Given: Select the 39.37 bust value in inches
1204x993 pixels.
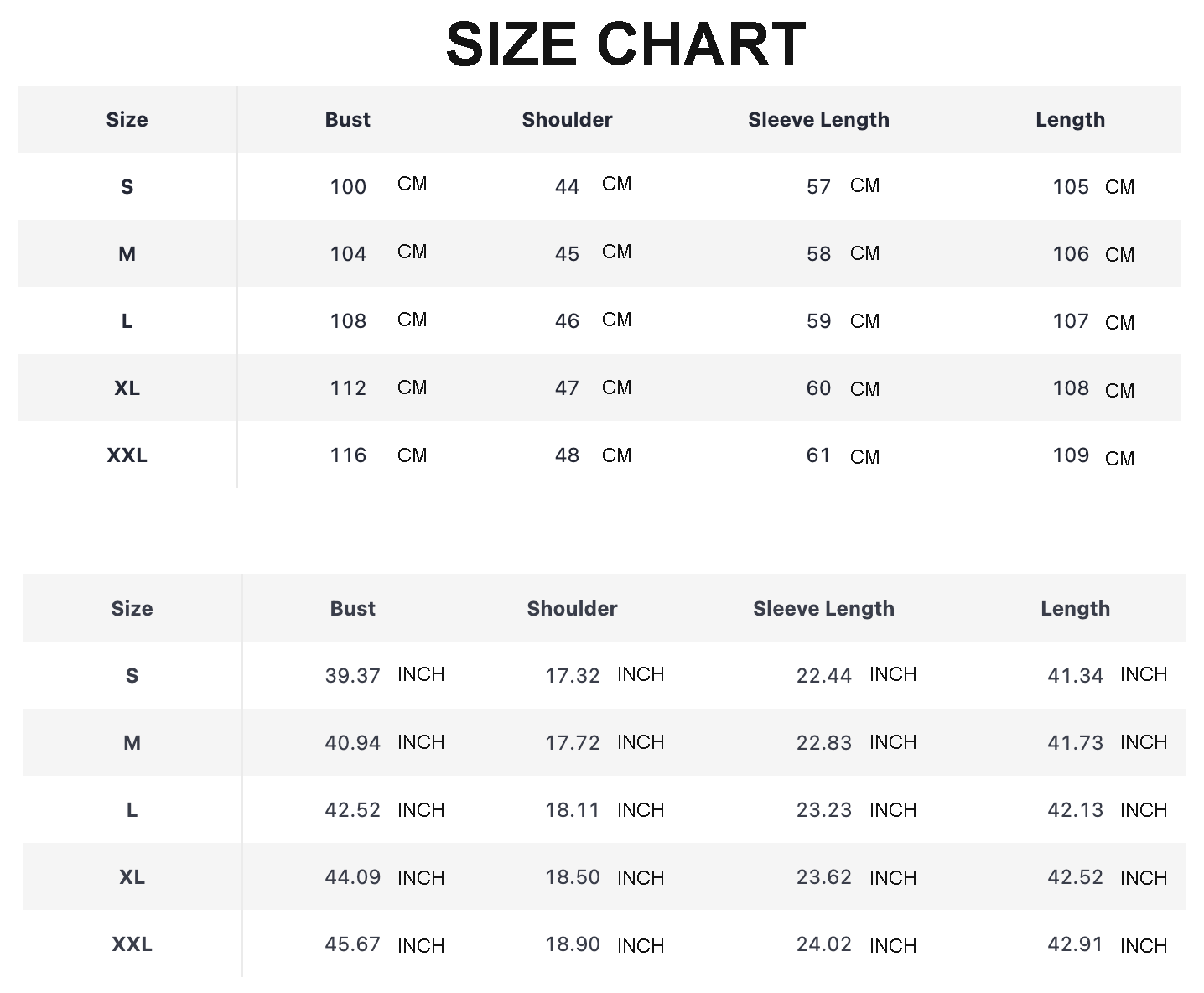Looking at the screenshot, I should (x=352, y=676).
